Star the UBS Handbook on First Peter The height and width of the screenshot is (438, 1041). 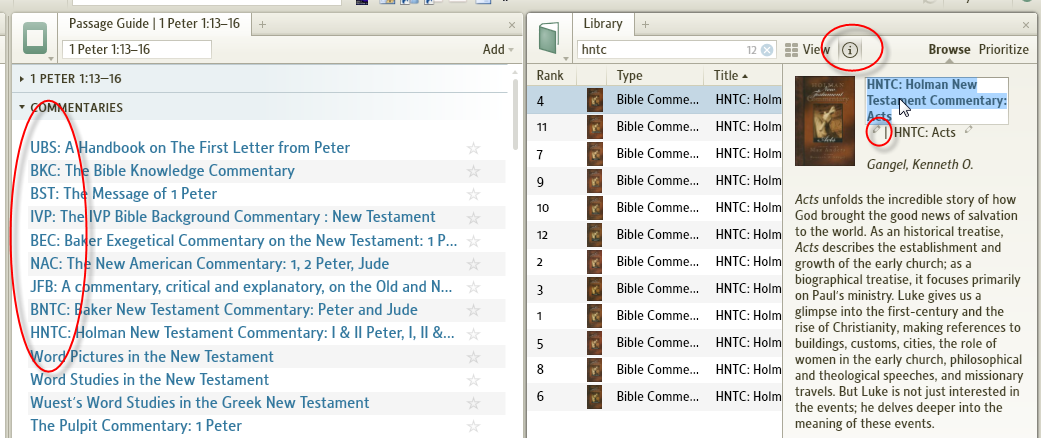coord(473,148)
